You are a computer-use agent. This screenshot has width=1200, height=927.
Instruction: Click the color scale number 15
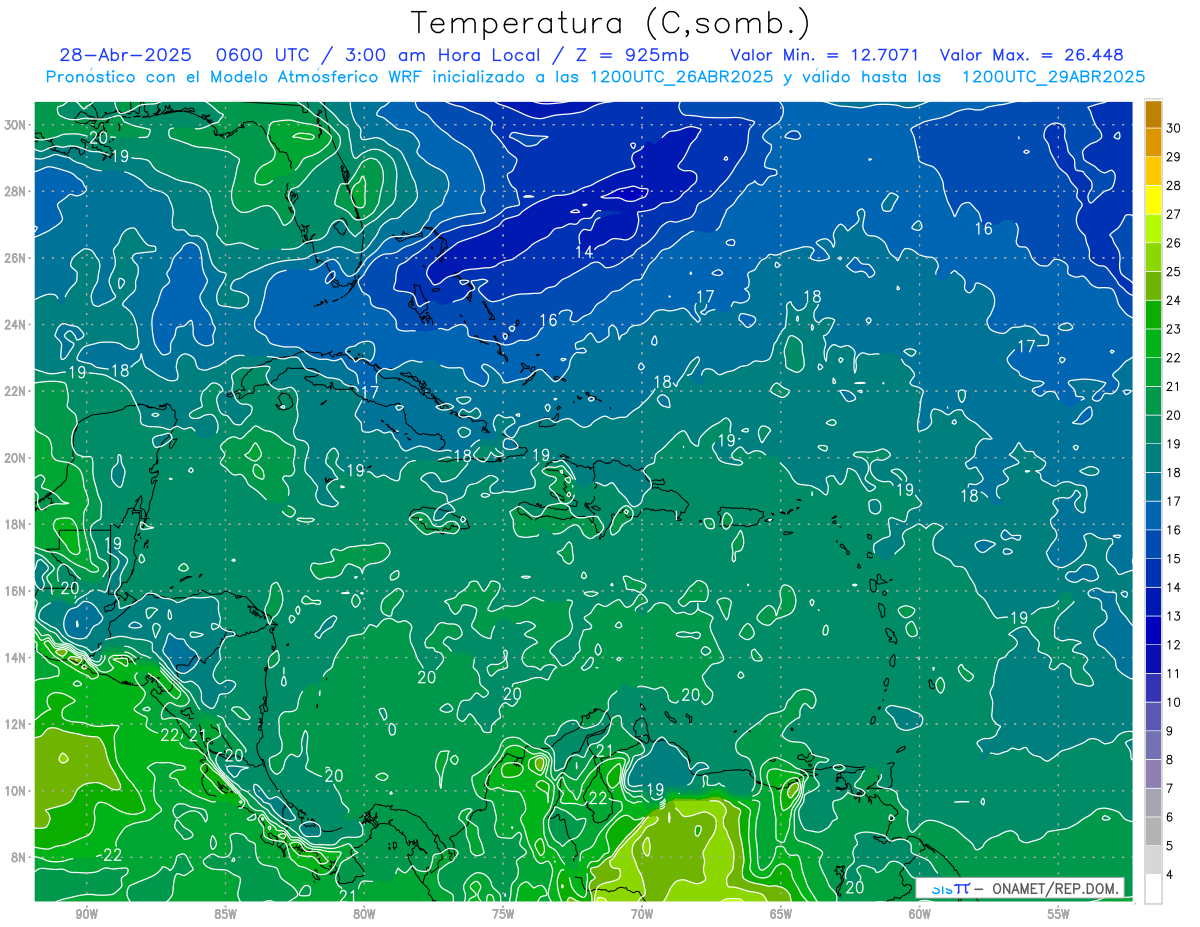[1174, 558]
